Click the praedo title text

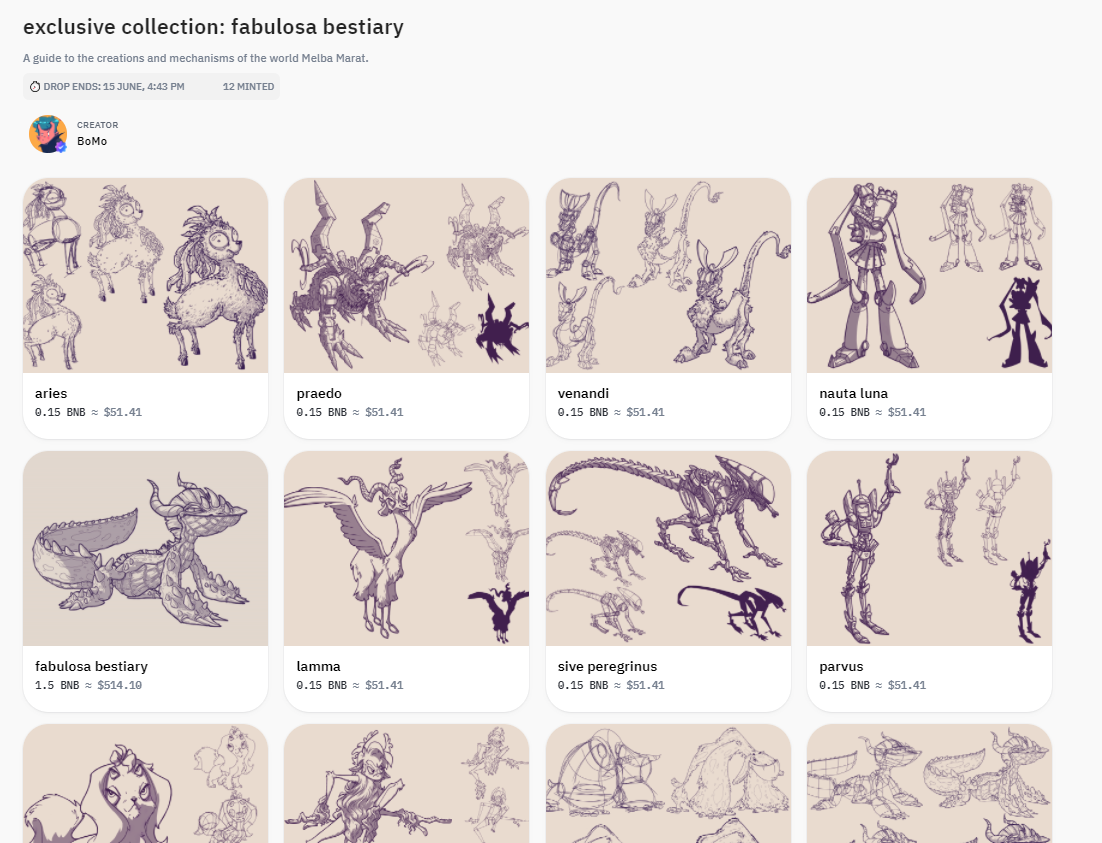[x=318, y=394]
